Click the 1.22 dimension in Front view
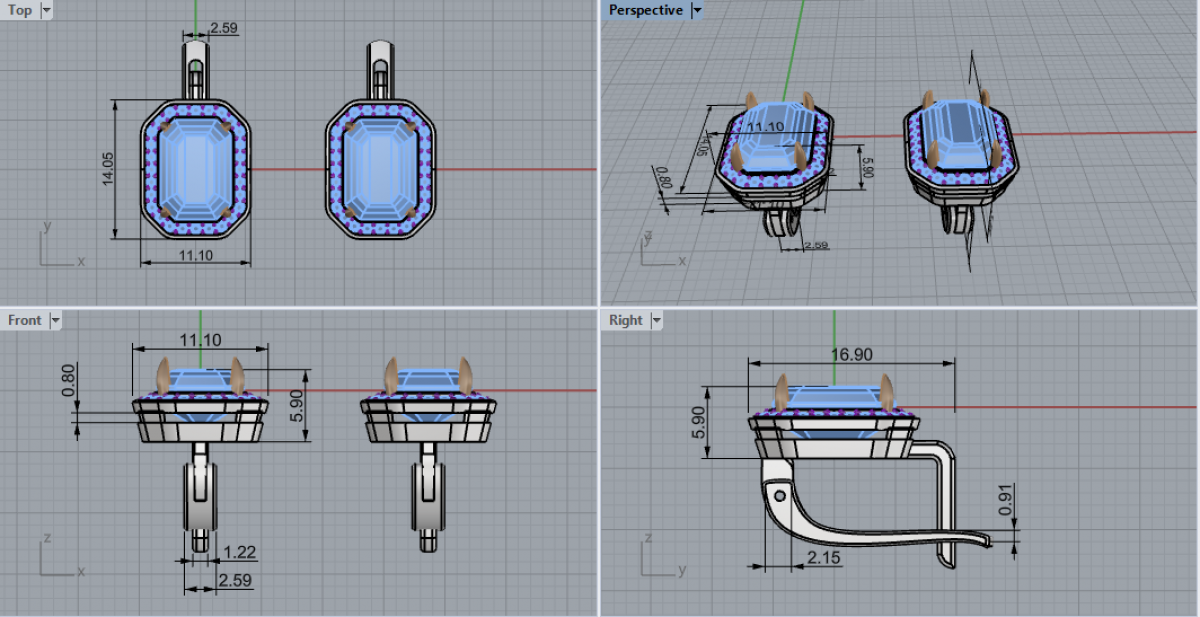 238,551
